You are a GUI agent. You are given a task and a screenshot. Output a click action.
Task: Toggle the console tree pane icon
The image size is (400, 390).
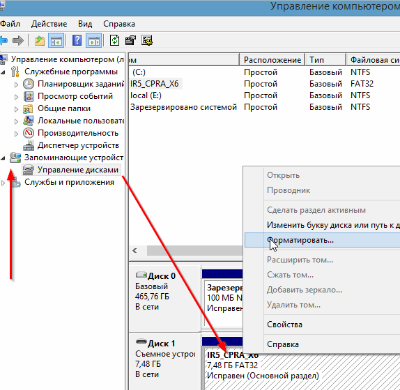click(x=56, y=41)
